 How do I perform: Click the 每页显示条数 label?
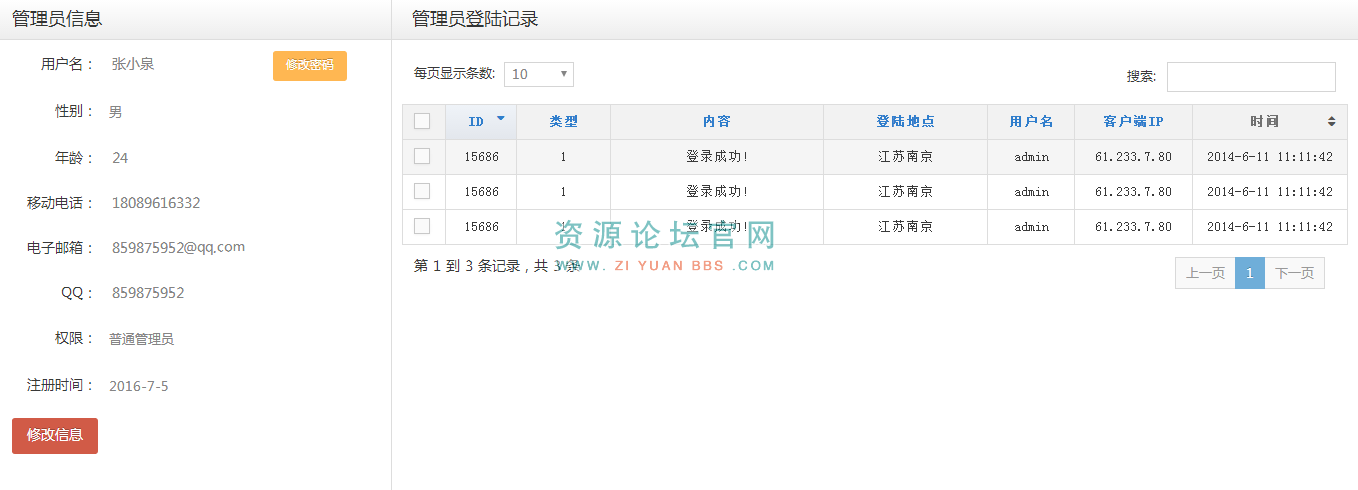(x=455, y=73)
